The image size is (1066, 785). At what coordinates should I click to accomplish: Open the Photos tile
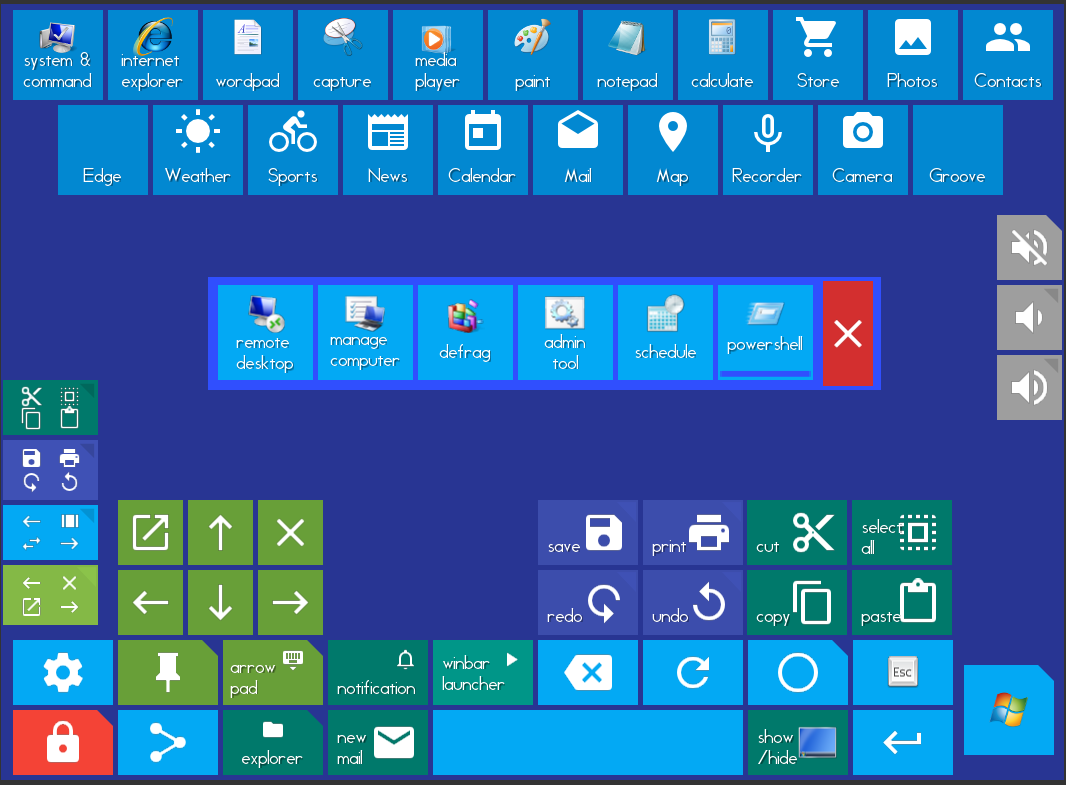click(x=912, y=55)
